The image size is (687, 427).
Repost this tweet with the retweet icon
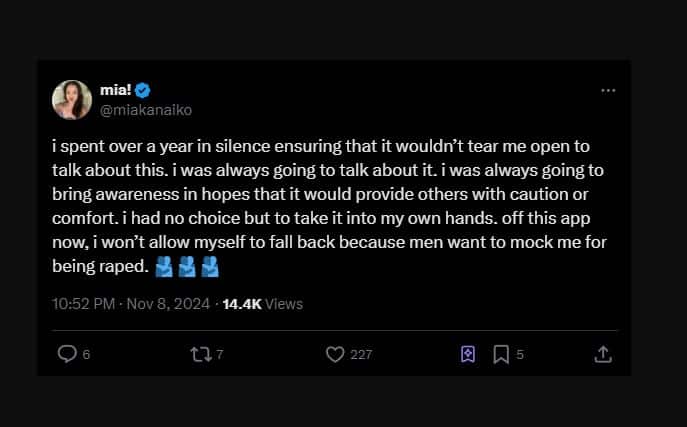click(x=201, y=354)
